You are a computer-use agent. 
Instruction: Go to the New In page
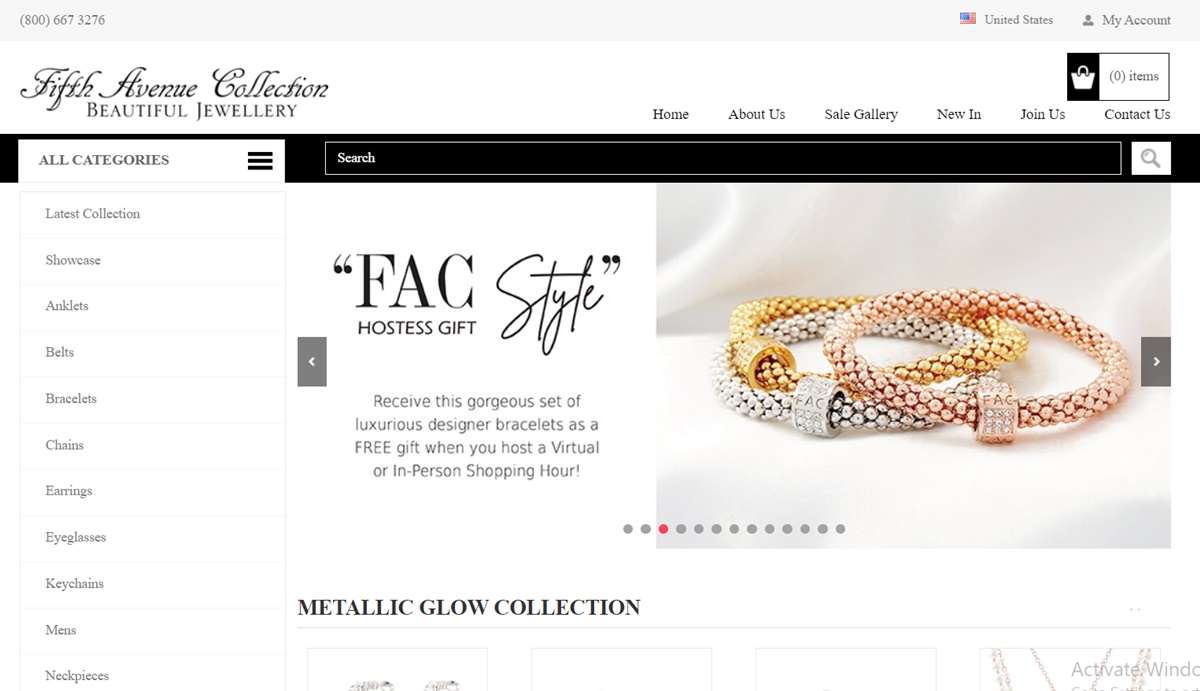[959, 114]
